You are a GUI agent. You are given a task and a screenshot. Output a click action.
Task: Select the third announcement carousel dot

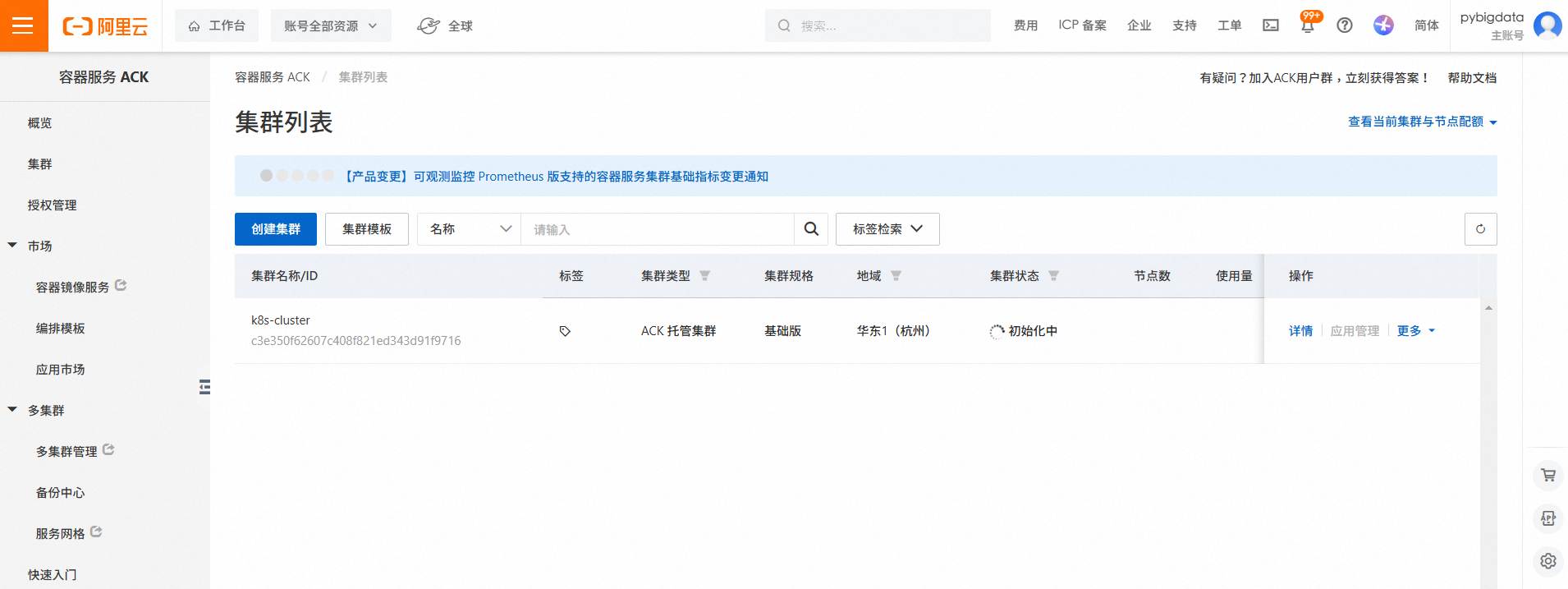click(x=297, y=175)
